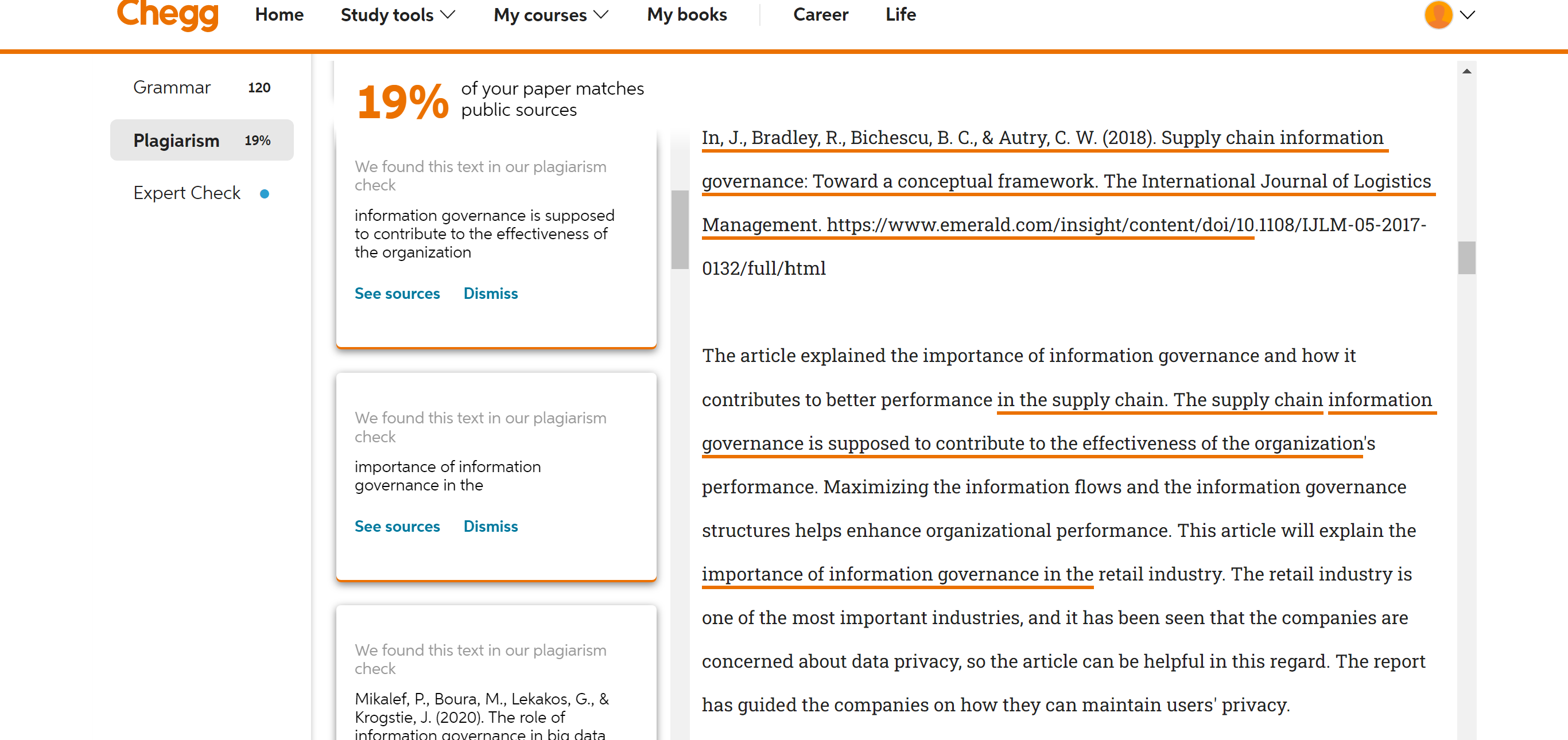Expand the account menu chevron
1568x740 pixels.
1468,15
